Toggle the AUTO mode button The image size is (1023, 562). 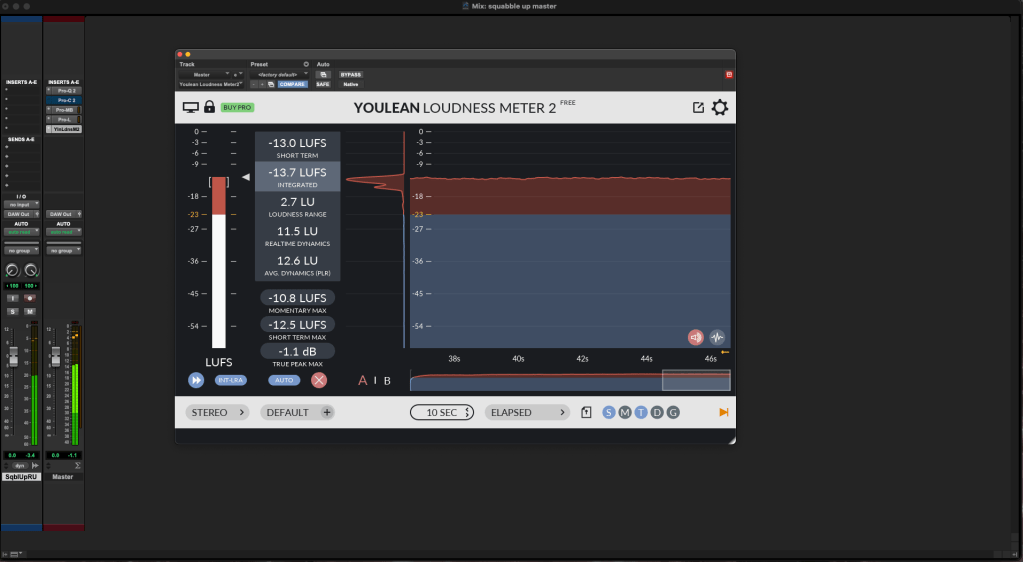click(284, 380)
